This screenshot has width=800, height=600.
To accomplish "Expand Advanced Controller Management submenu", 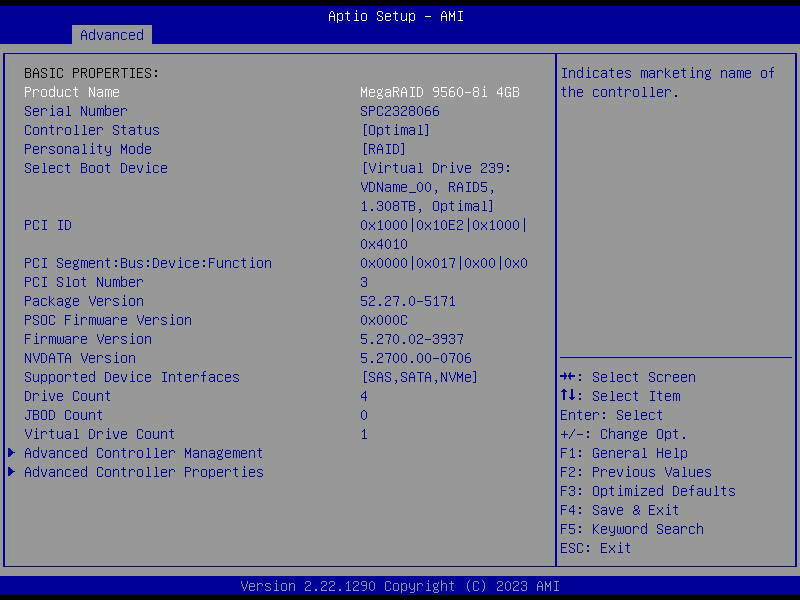I will pyautogui.click(x=143, y=453).
